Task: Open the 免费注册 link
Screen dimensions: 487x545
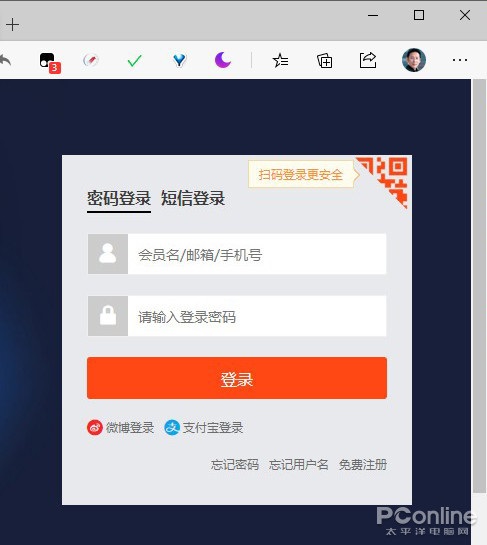Action: [363, 465]
